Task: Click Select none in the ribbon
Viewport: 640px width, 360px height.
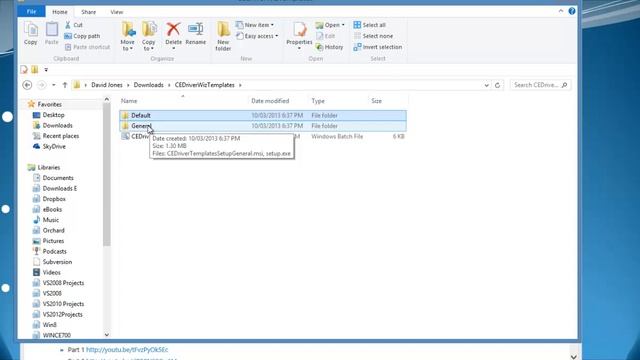Action: 373,36
